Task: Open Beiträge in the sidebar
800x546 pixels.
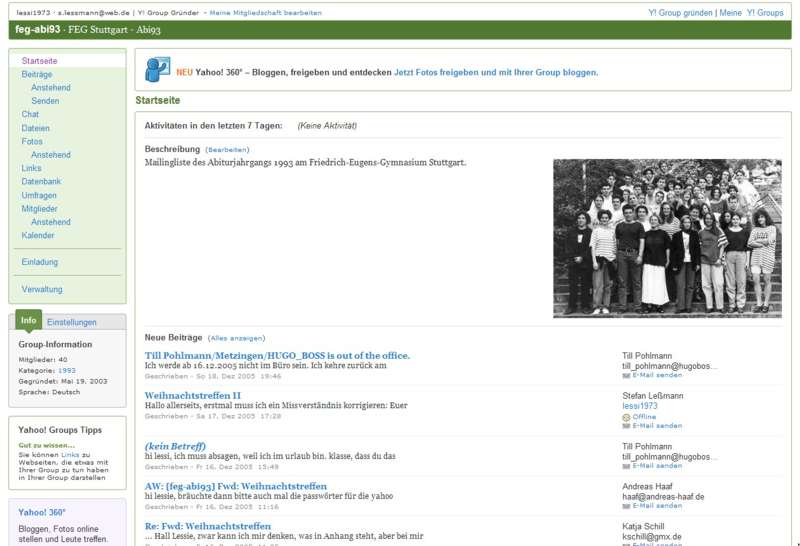Action: [x=37, y=74]
